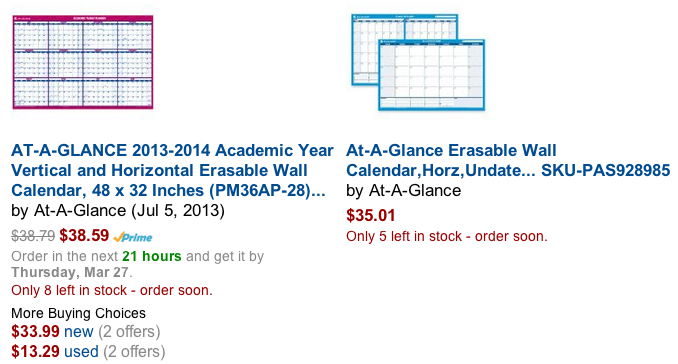This screenshot has height=364, width=678.
Task: Click 'Only 8 left in stock' notice
Action: pos(112,290)
